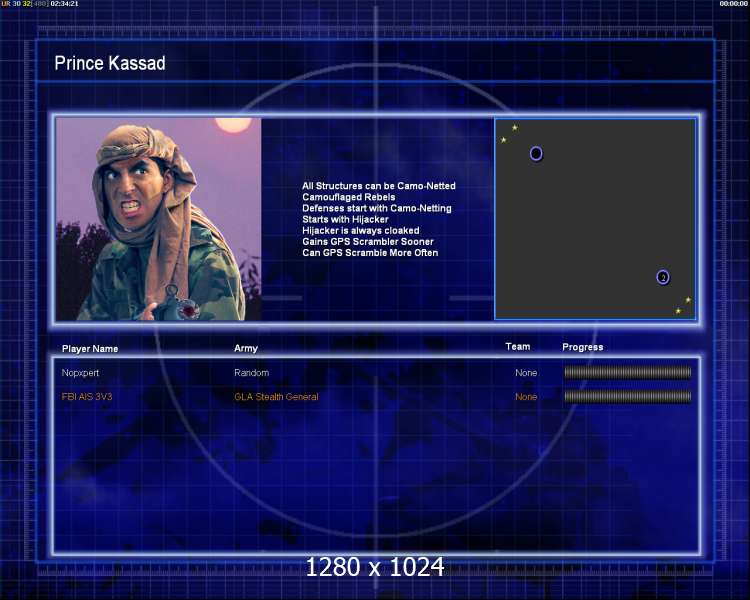Viewport: 750px width, 600px height.
Task: Click the 00:00:00 timer readout
Action: (x=734, y=4)
